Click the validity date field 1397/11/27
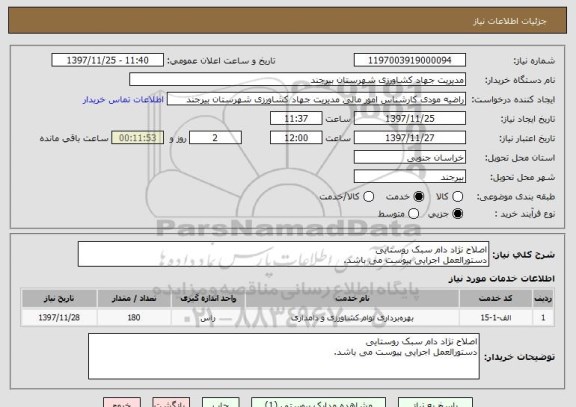The height and width of the screenshot is (407, 576). click(x=410, y=138)
